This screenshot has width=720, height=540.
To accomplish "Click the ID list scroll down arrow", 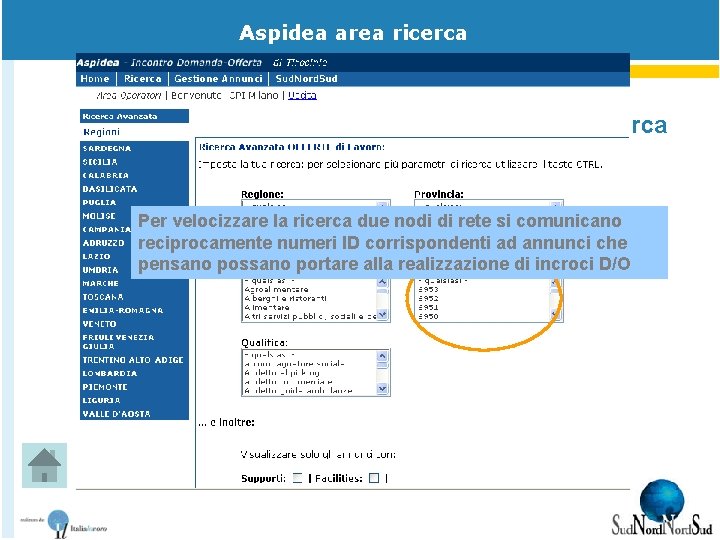I will (555, 315).
